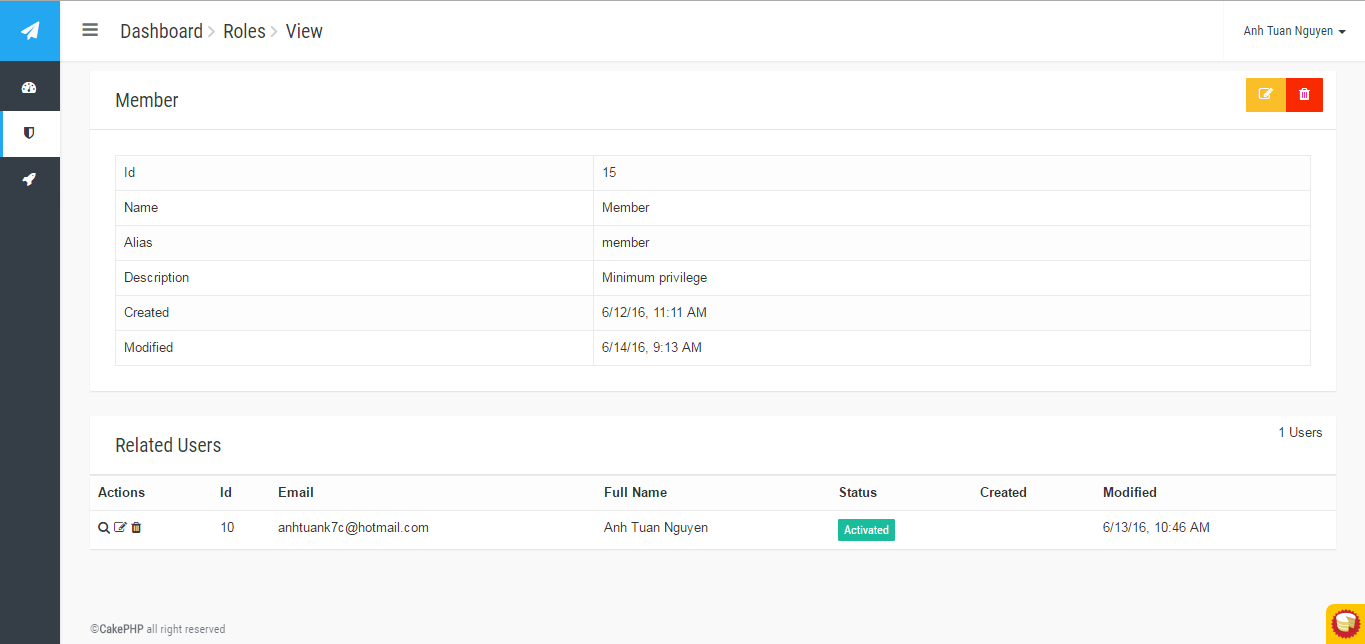Click the Alias value member
Screen dimensions: 1365x644
tap(626, 242)
